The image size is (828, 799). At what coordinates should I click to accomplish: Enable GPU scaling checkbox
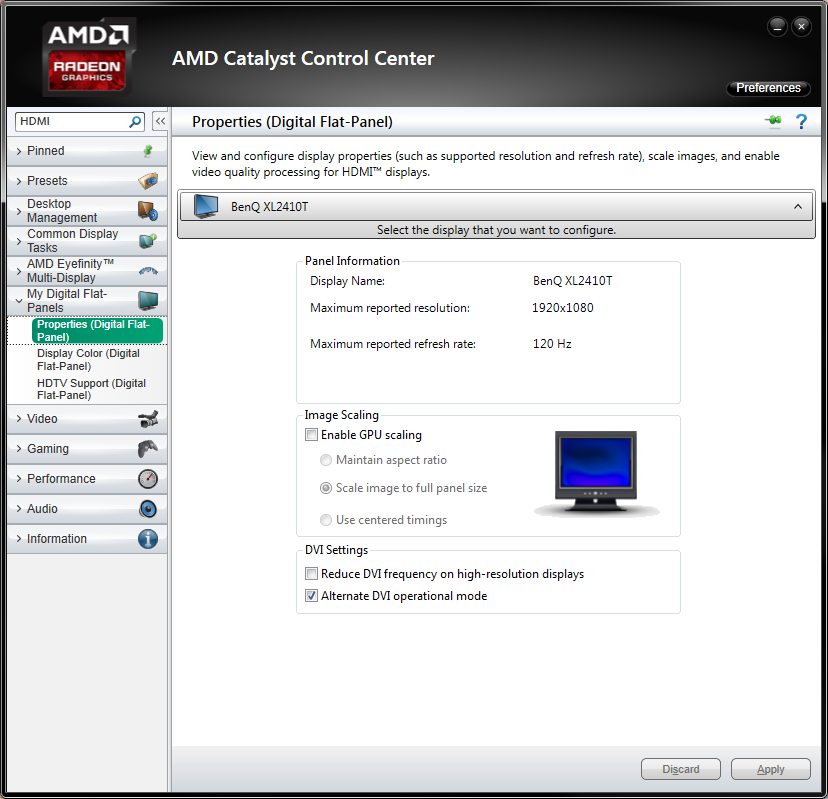coord(312,435)
